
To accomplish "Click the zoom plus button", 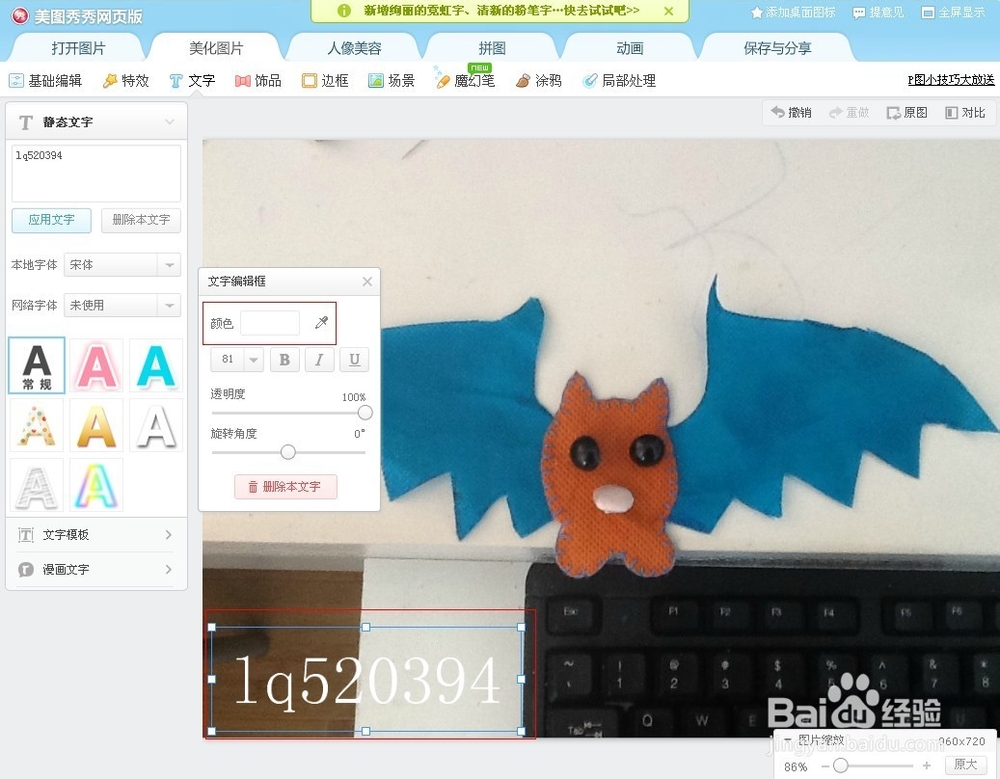I will (926, 765).
